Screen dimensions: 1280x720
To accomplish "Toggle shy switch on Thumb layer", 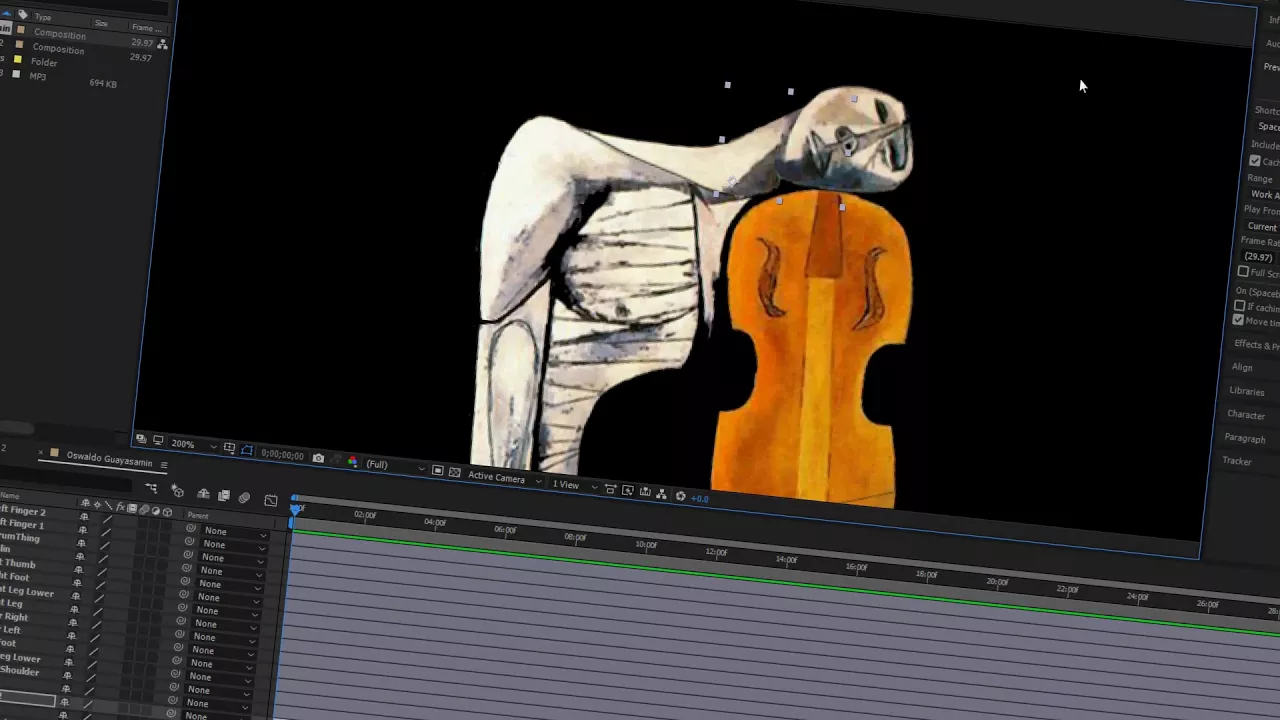I will coord(79,570).
